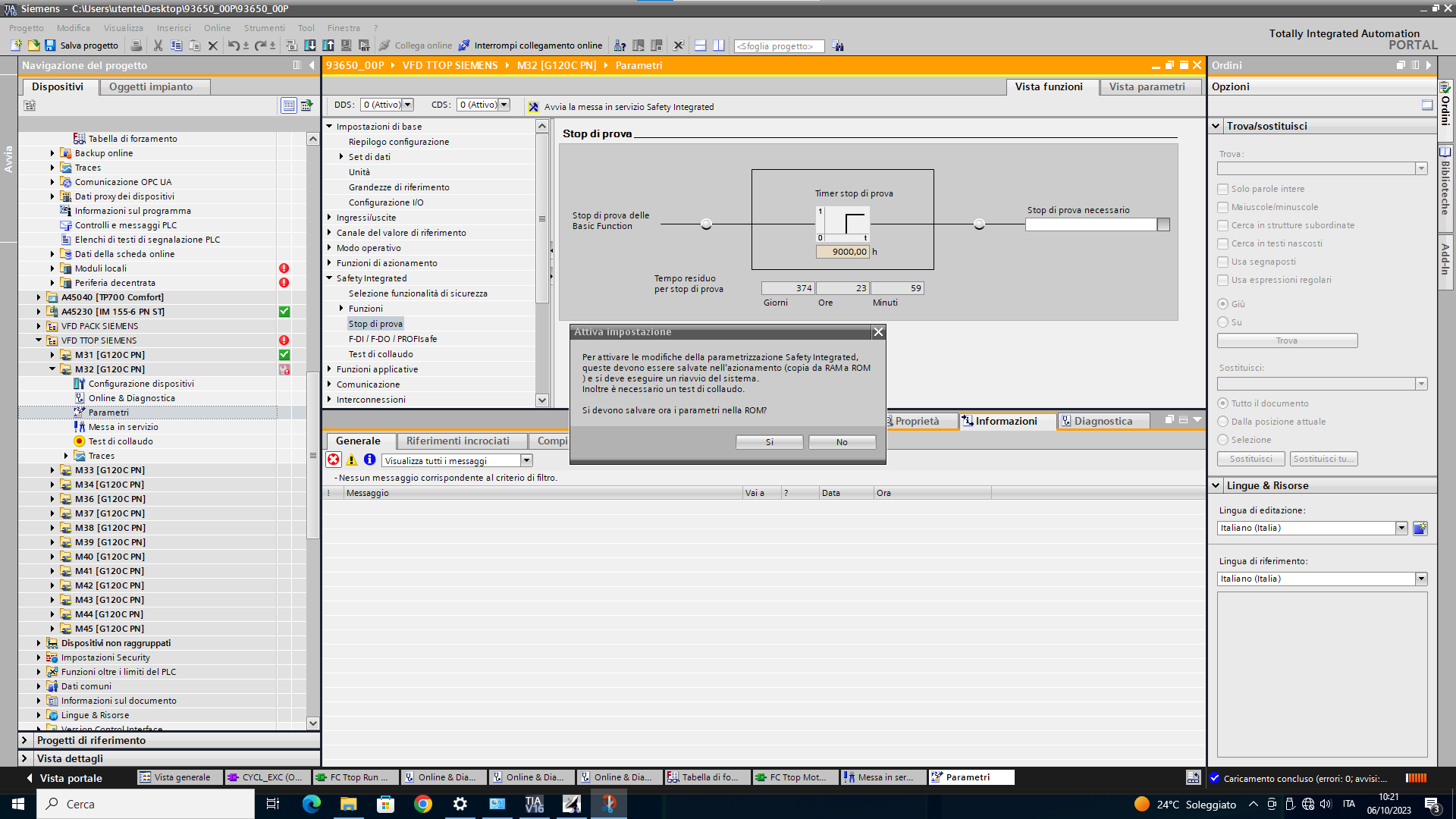
Task: Click Avvia la messa in servizio Safety Integrated icon
Action: [x=534, y=107]
